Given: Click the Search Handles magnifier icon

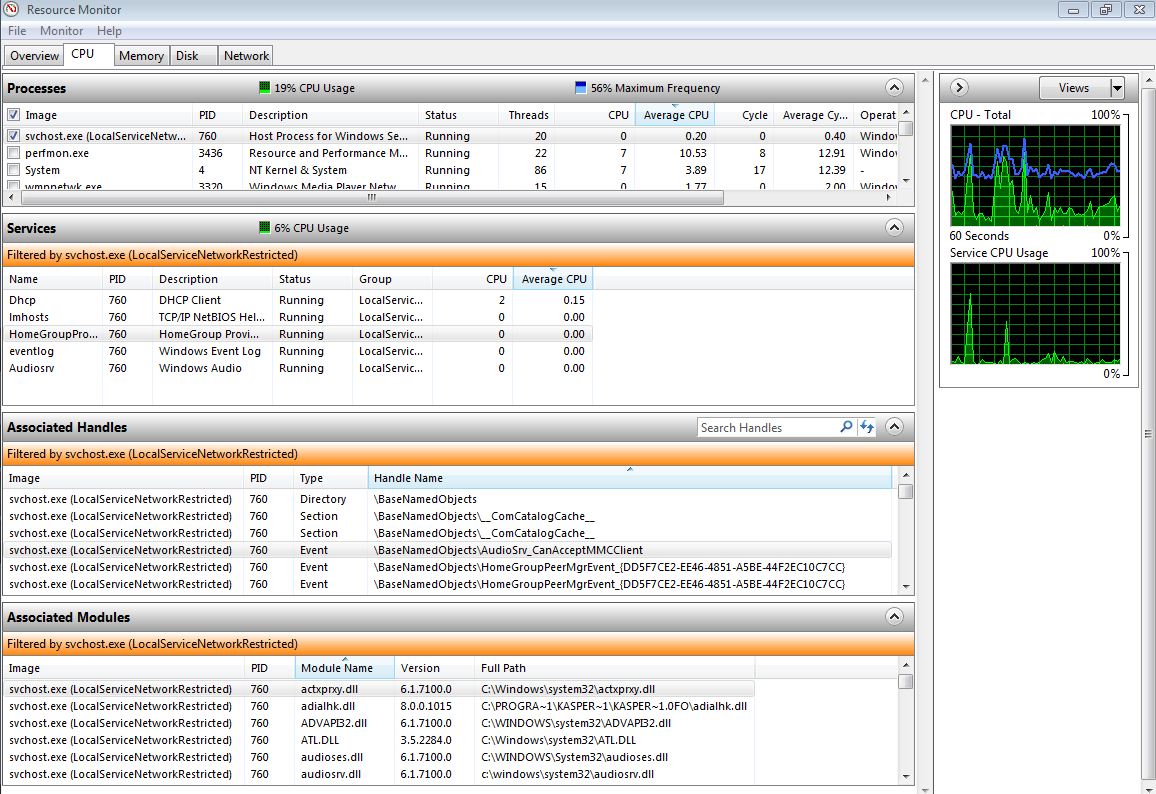Looking at the screenshot, I should click(846, 427).
